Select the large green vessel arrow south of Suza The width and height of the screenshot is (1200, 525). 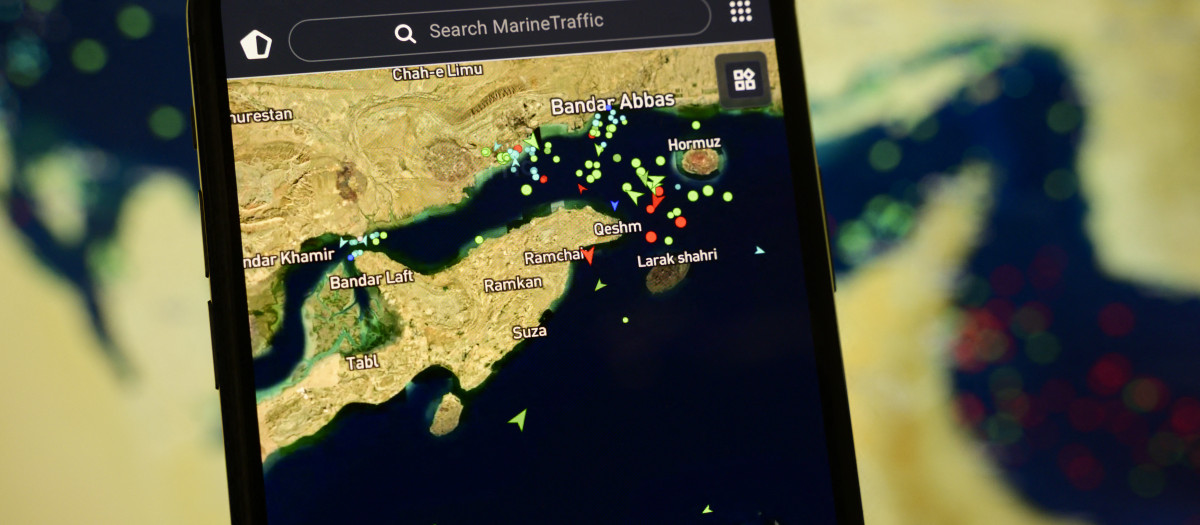click(x=518, y=419)
